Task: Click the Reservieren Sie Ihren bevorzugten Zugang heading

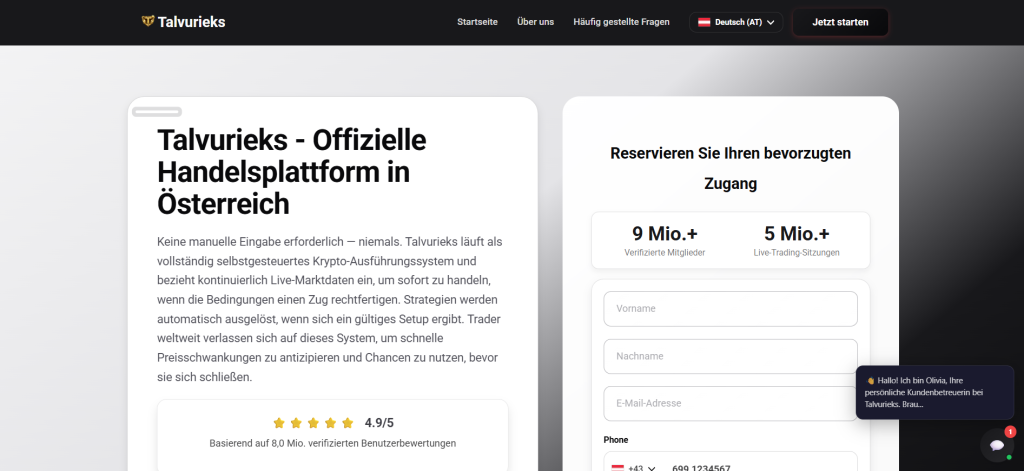Action: click(730, 169)
